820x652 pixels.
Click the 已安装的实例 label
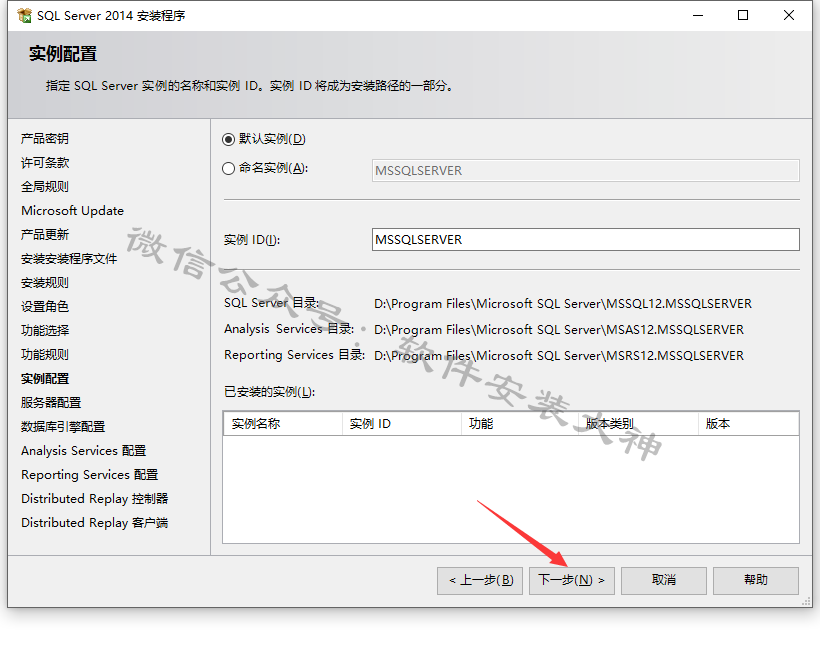pyautogui.click(x=269, y=392)
